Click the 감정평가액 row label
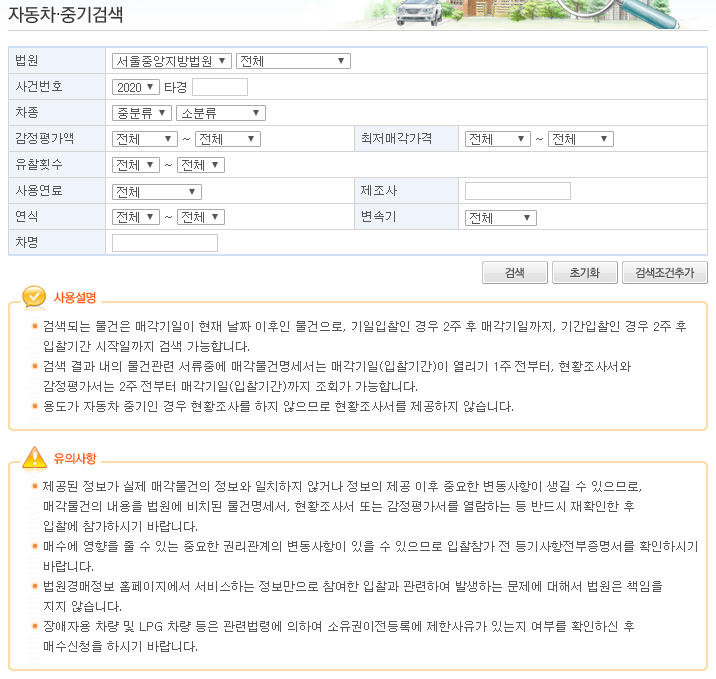The width and height of the screenshot is (716, 679). pyautogui.click(x=44, y=138)
